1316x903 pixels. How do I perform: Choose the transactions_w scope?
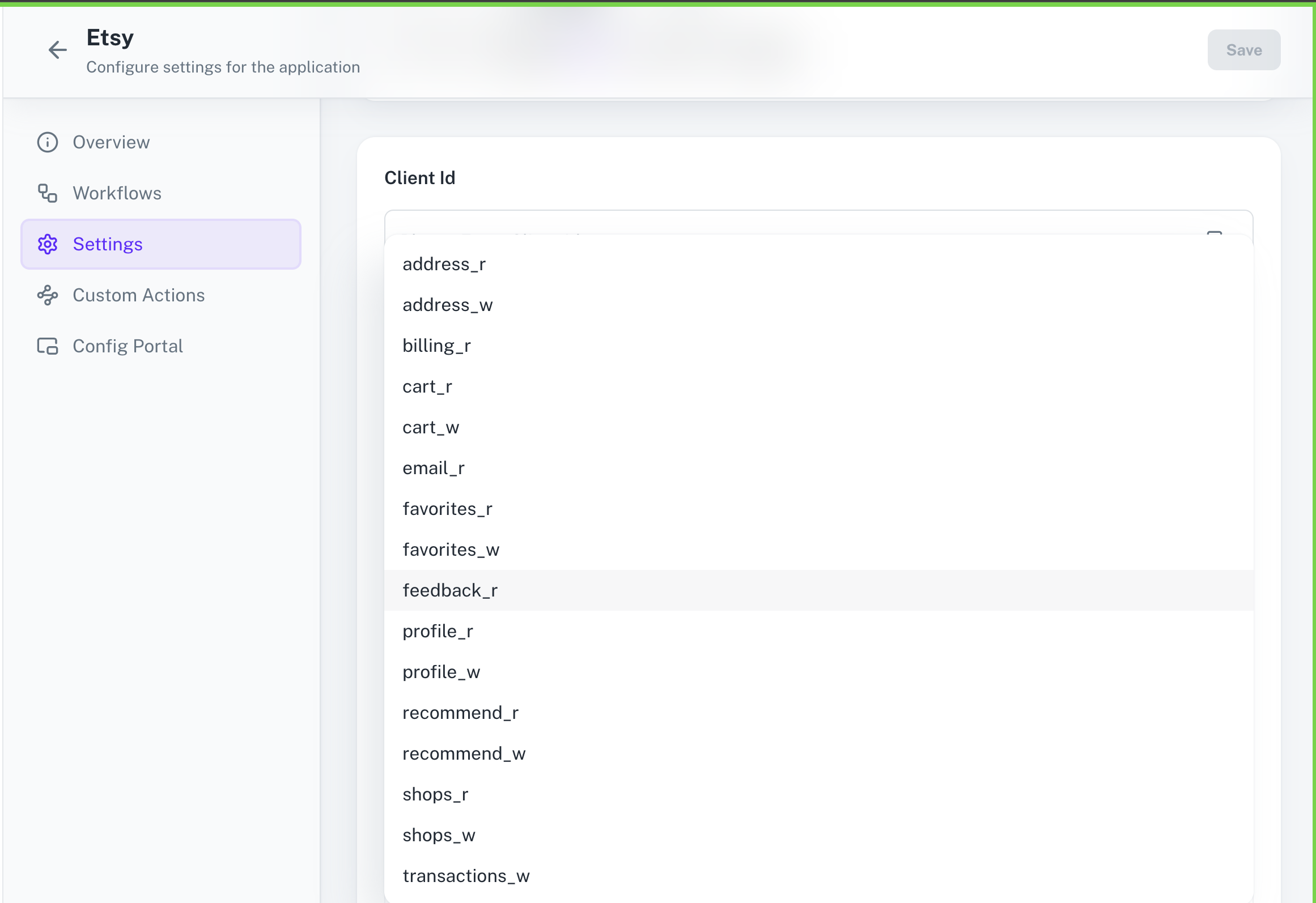click(466, 875)
